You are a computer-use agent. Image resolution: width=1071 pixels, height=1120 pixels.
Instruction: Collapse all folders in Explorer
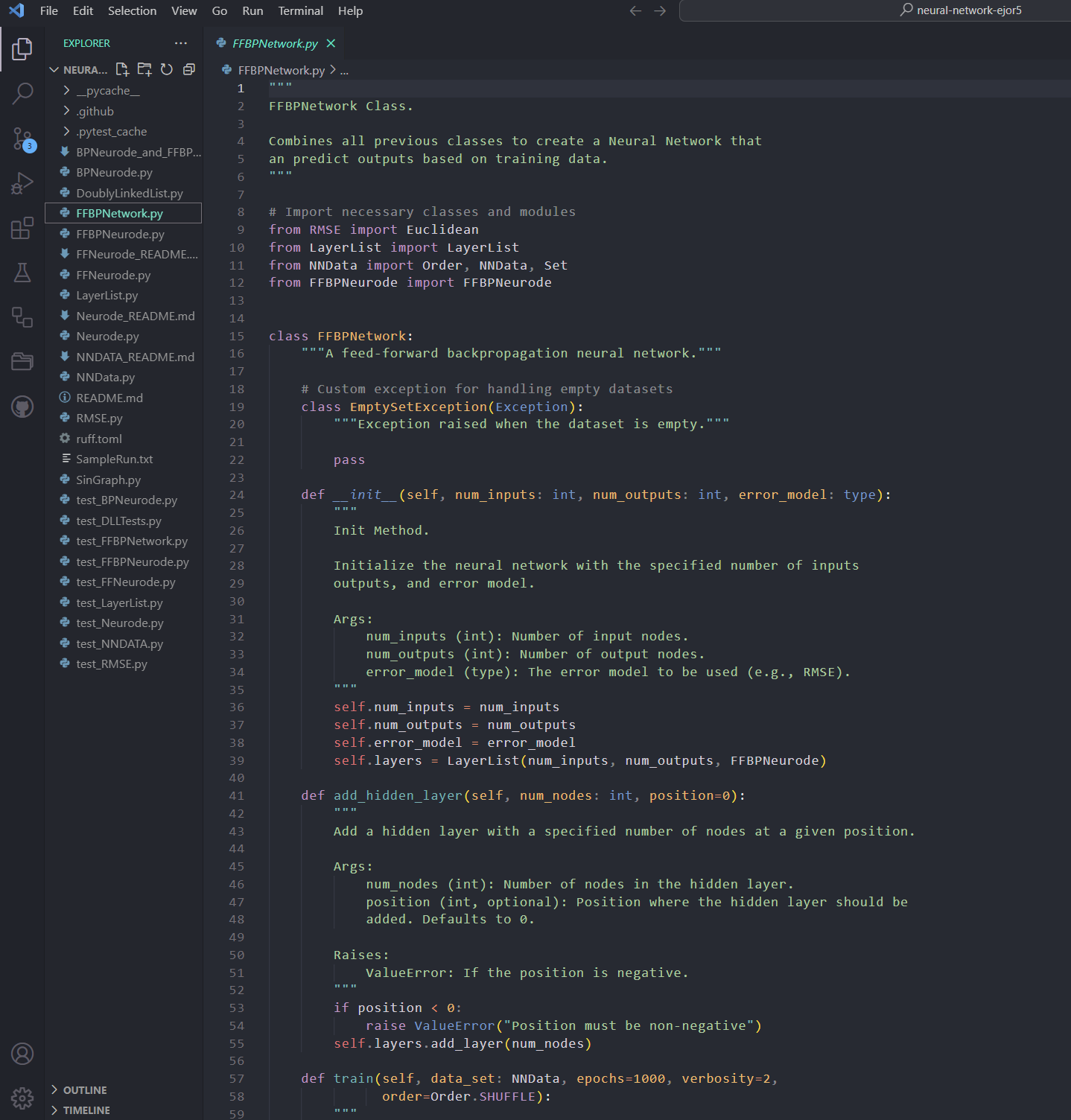(189, 69)
